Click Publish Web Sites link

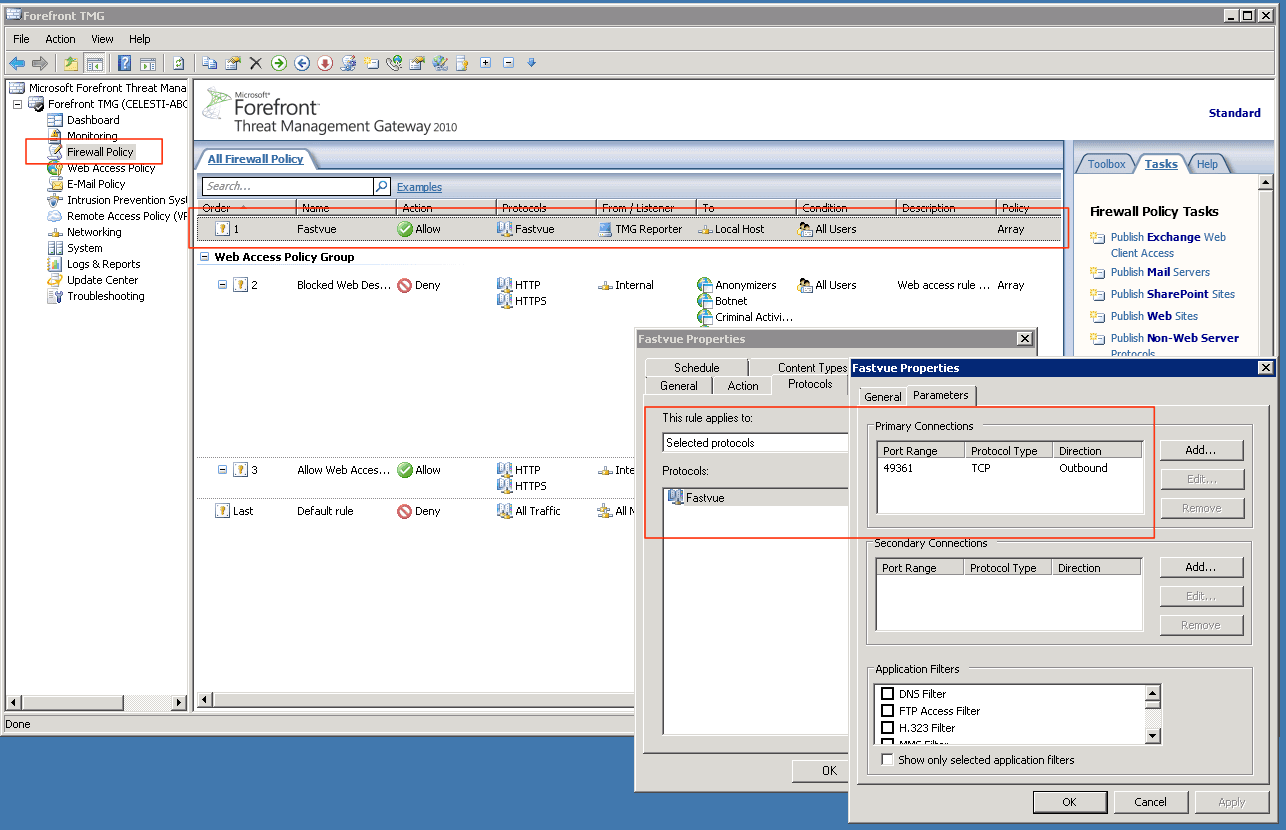click(x=1154, y=316)
